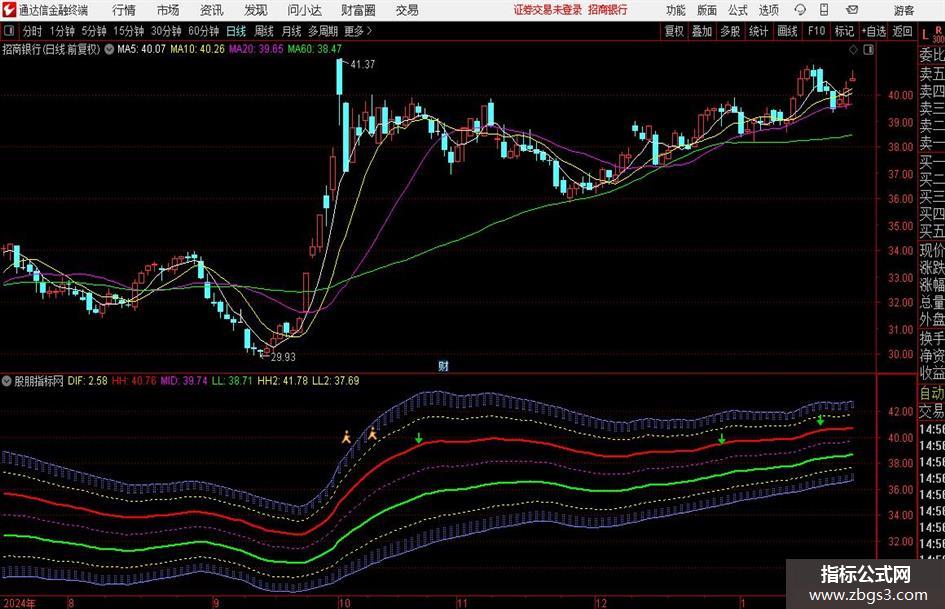945x609 pixels.
Task: Click the red L indicator in right panel
Action: tap(925, 35)
